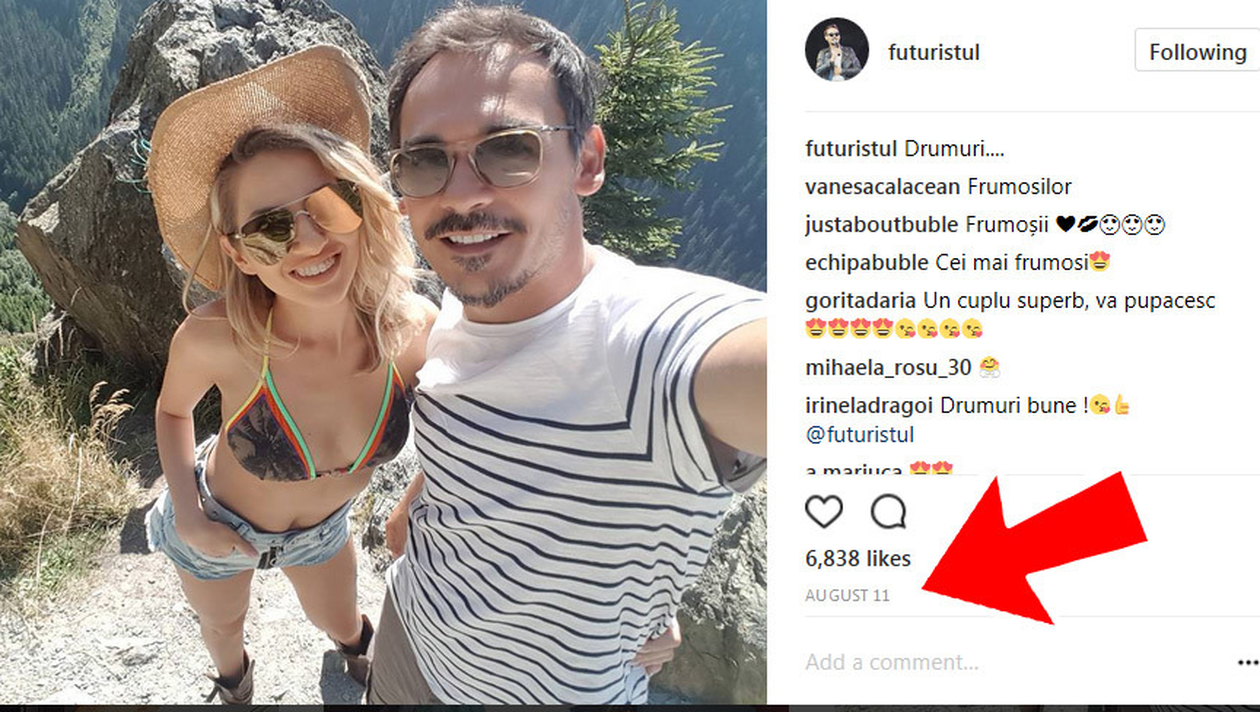Like the post with the heart icon
Screen dimensions: 1260x712
824,512
